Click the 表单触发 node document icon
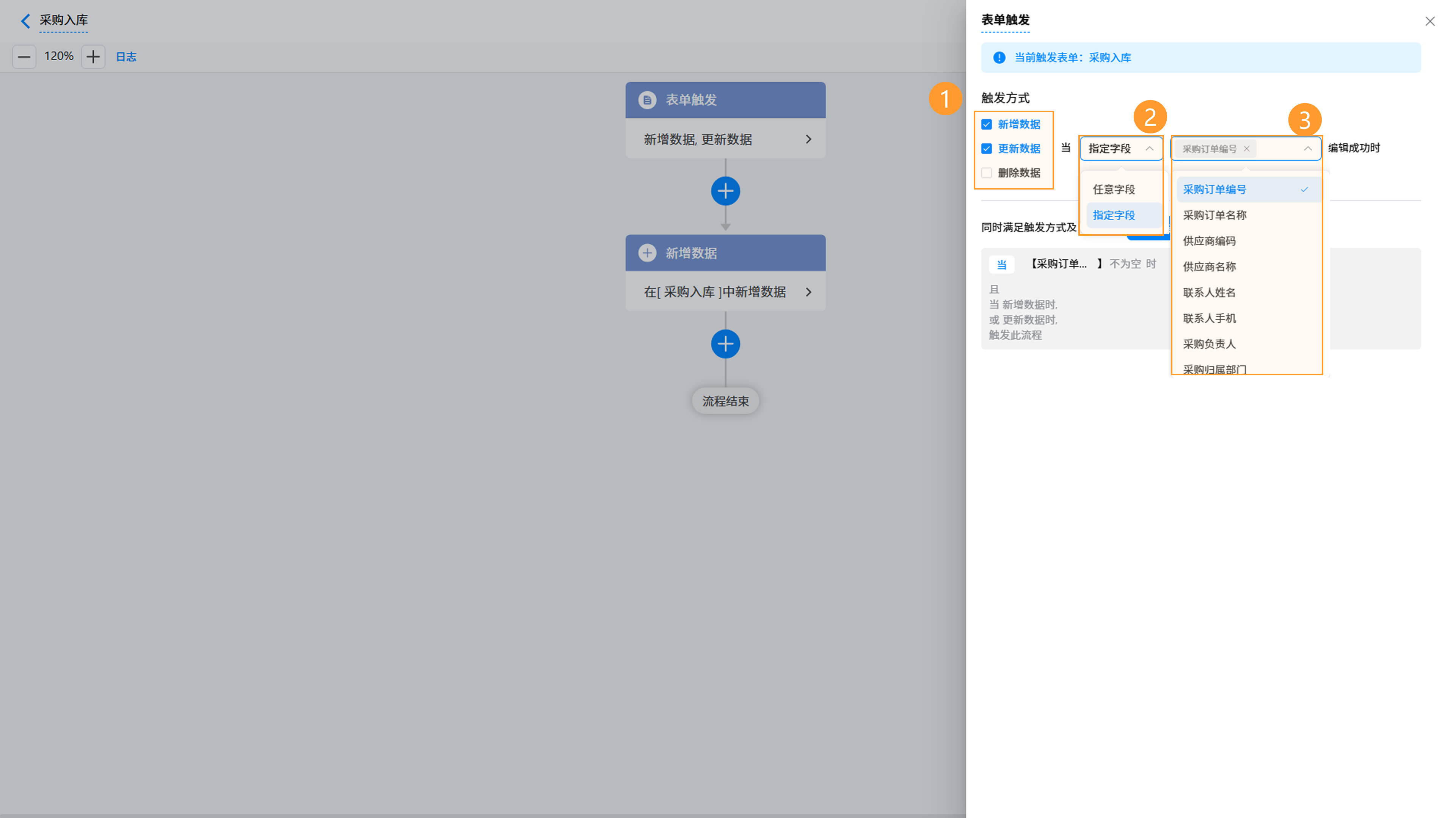This screenshot has height=818, width=1456. 647,100
